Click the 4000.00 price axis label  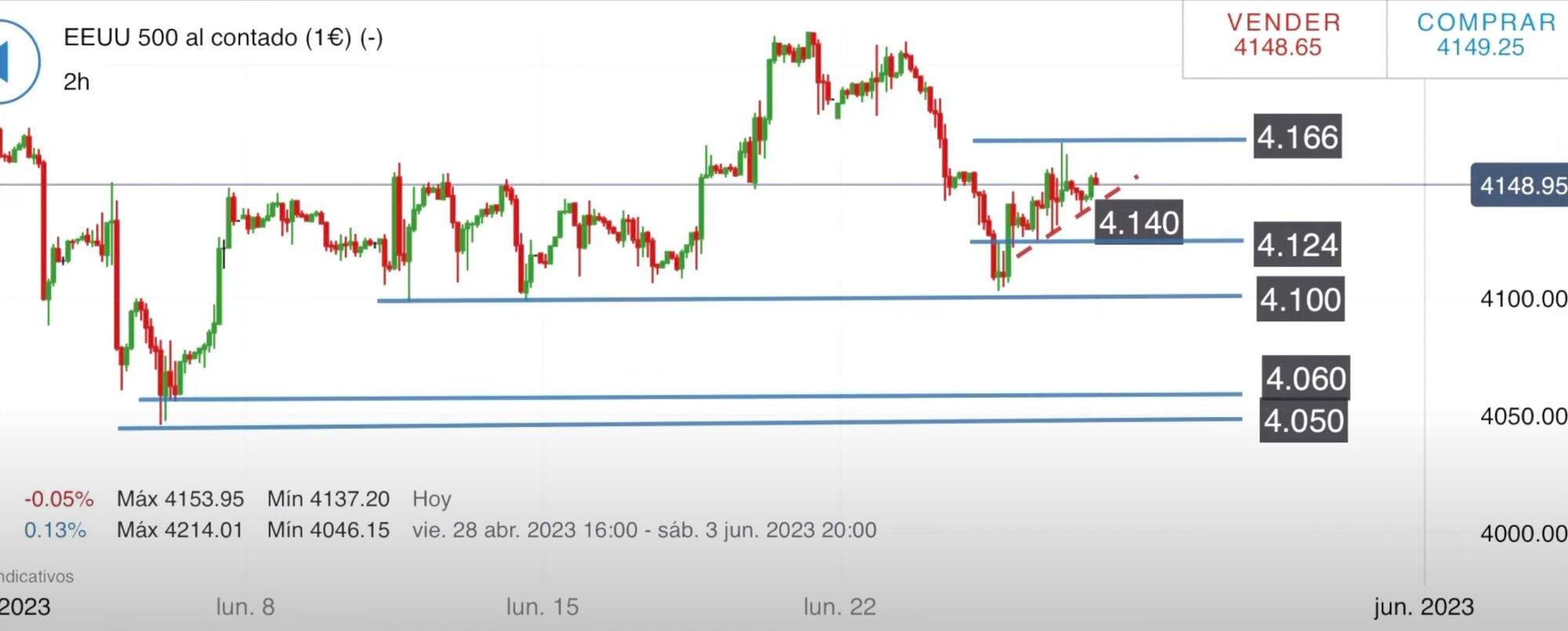pos(1523,534)
